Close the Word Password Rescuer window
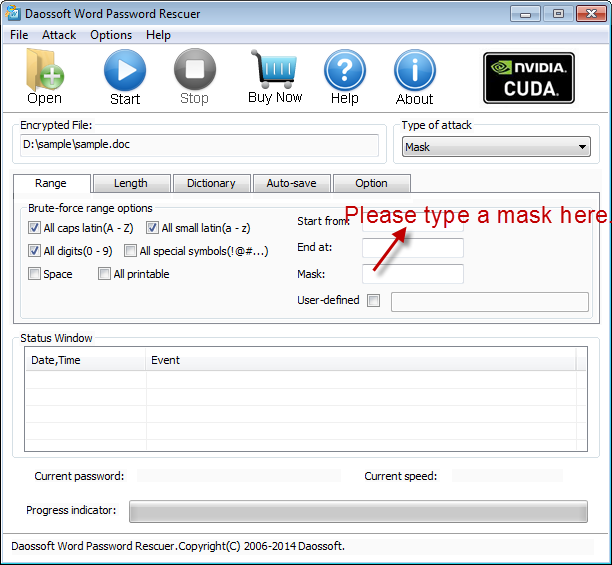 click(x=591, y=14)
